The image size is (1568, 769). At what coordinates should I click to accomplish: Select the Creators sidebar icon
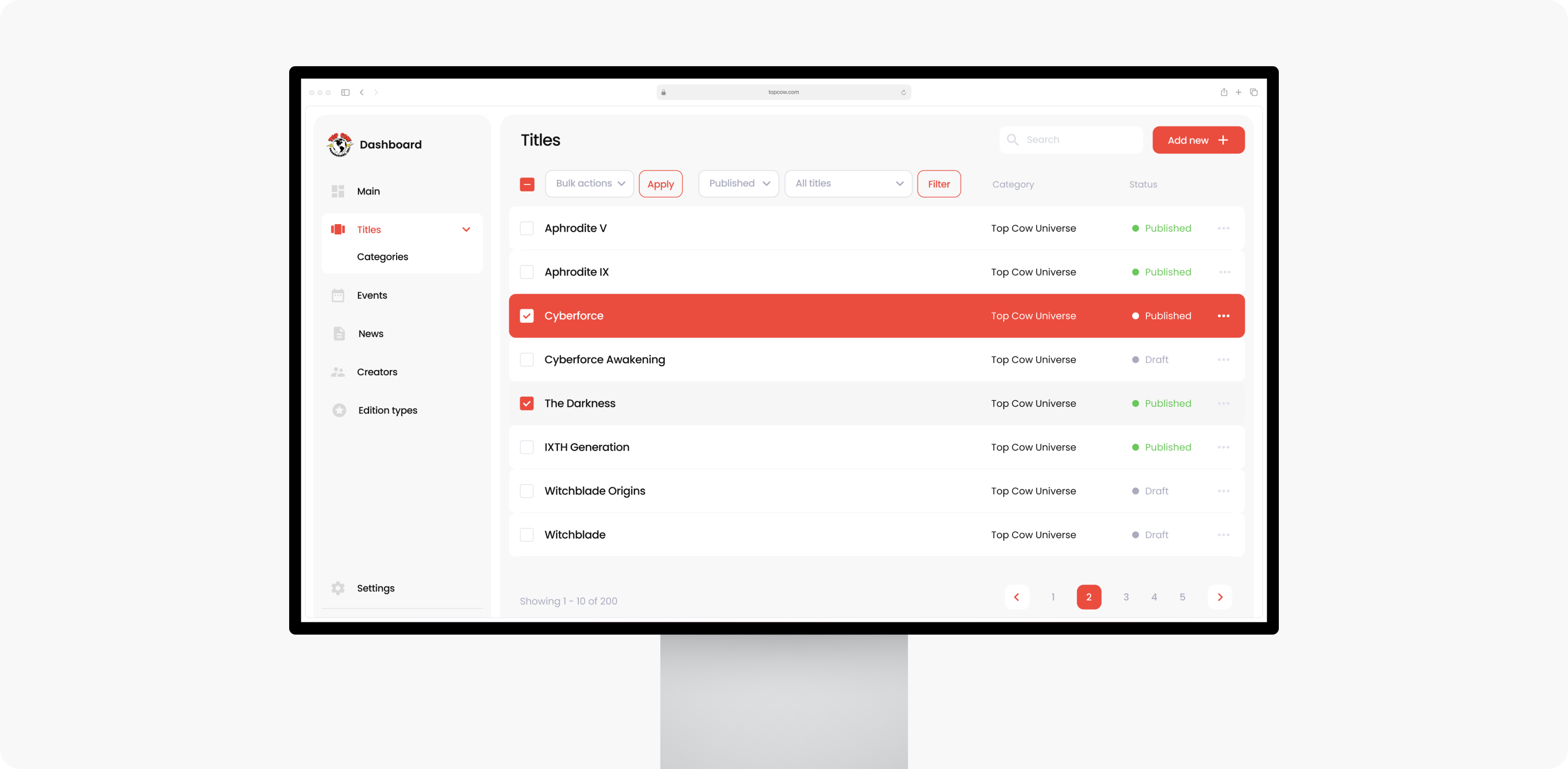[339, 371]
